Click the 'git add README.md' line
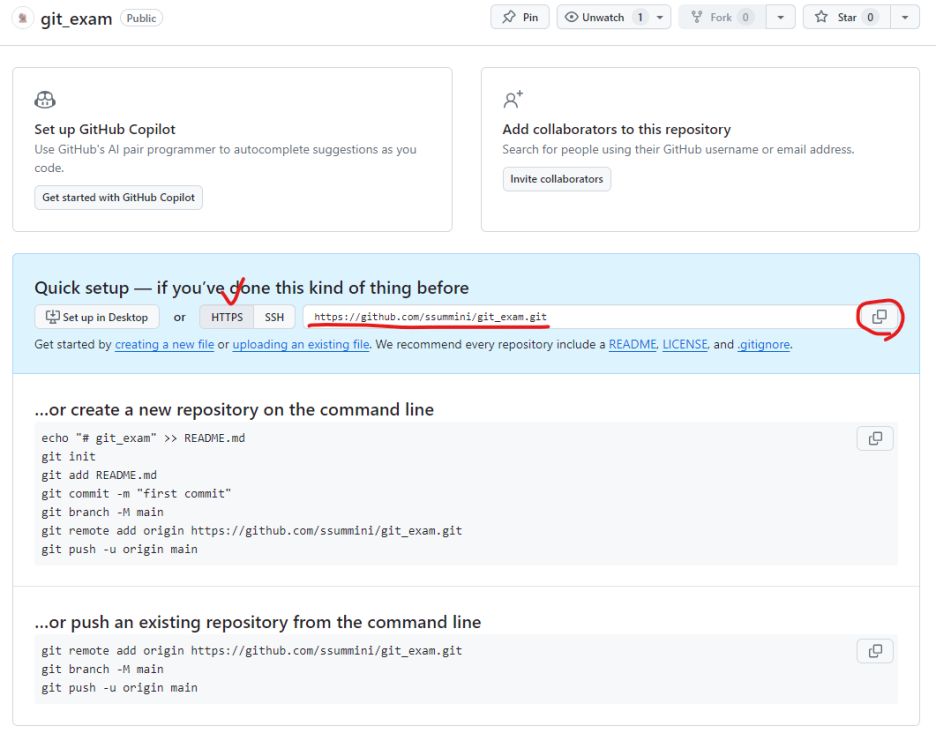Screen dimensions: 936x741 point(99,475)
